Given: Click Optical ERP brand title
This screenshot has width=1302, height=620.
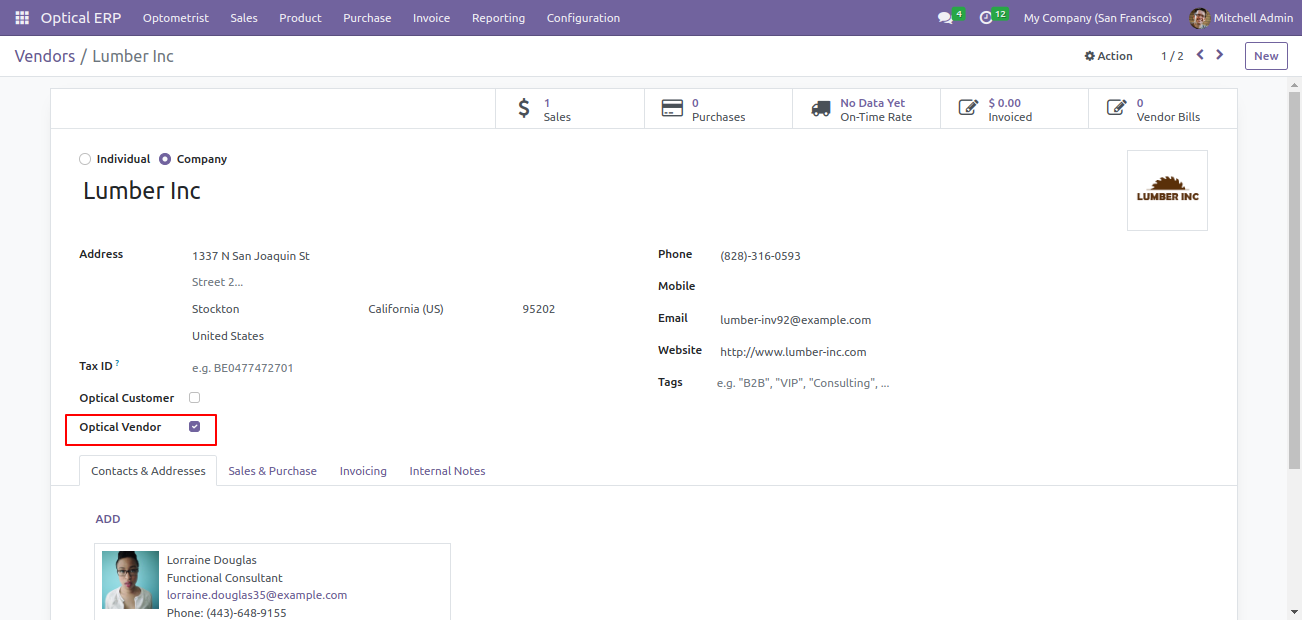Looking at the screenshot, I should click(x=81, y=18).
